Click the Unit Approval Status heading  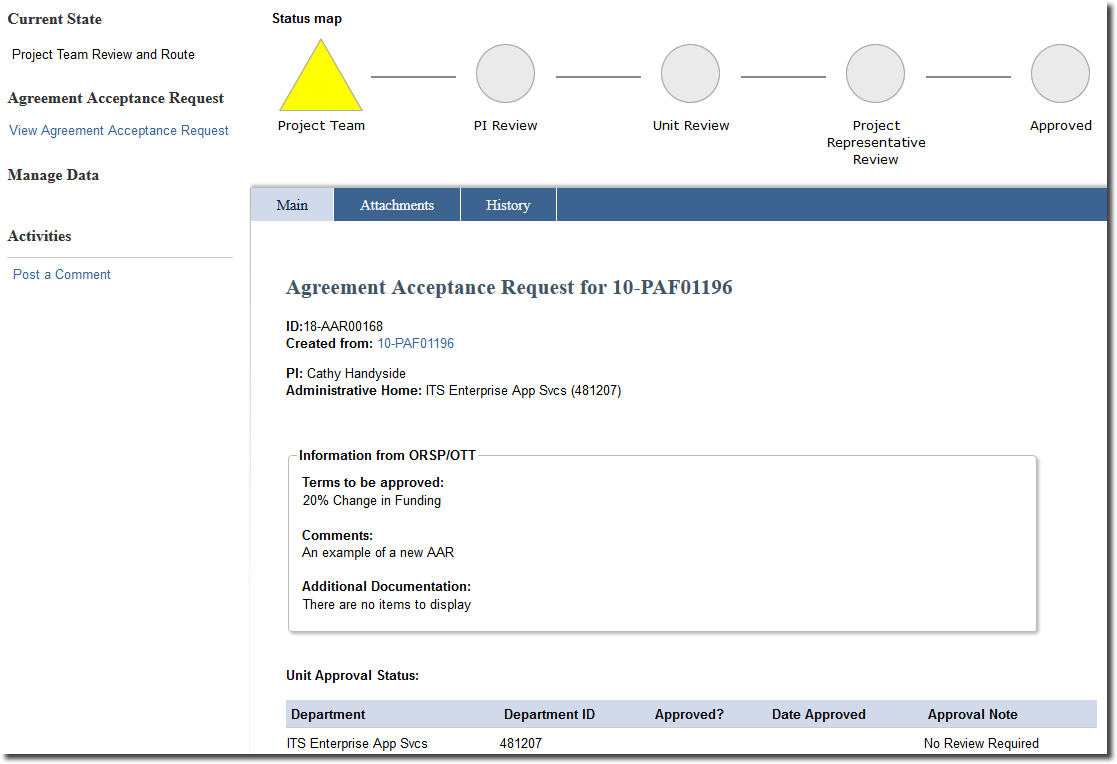click(353, 676)
